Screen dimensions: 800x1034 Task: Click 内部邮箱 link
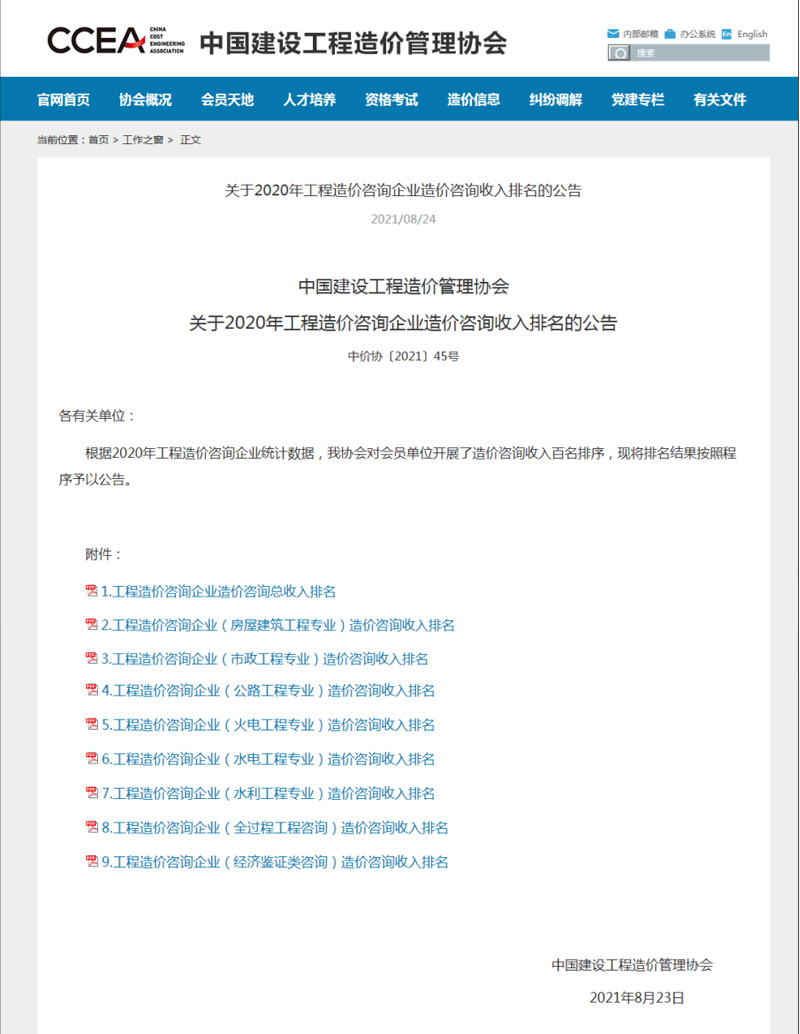point(640,34)
